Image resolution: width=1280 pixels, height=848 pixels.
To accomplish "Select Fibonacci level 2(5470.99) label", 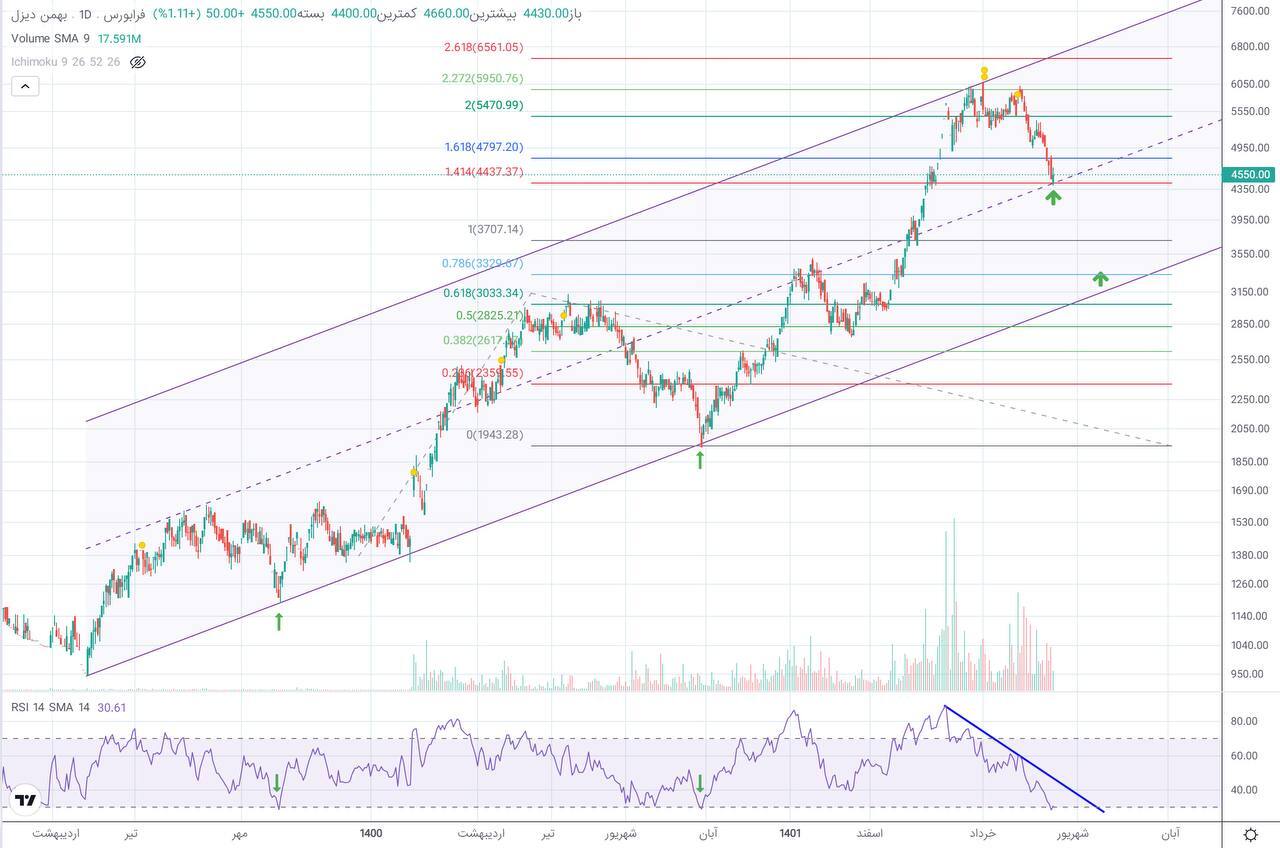I will (x=493, y=105).
